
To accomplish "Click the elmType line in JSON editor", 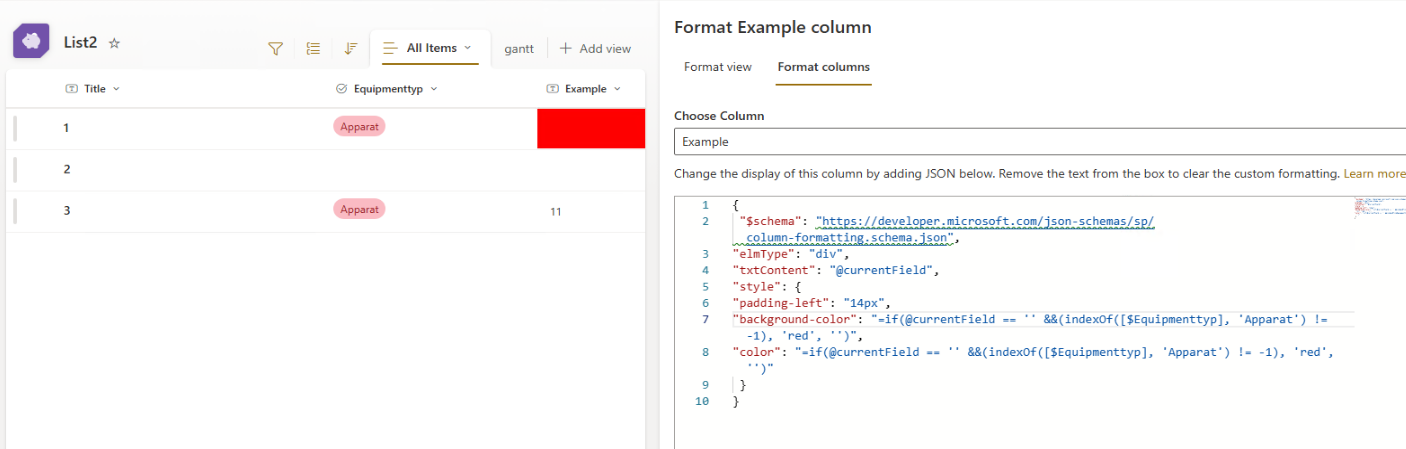I will [x=790, y=254].
